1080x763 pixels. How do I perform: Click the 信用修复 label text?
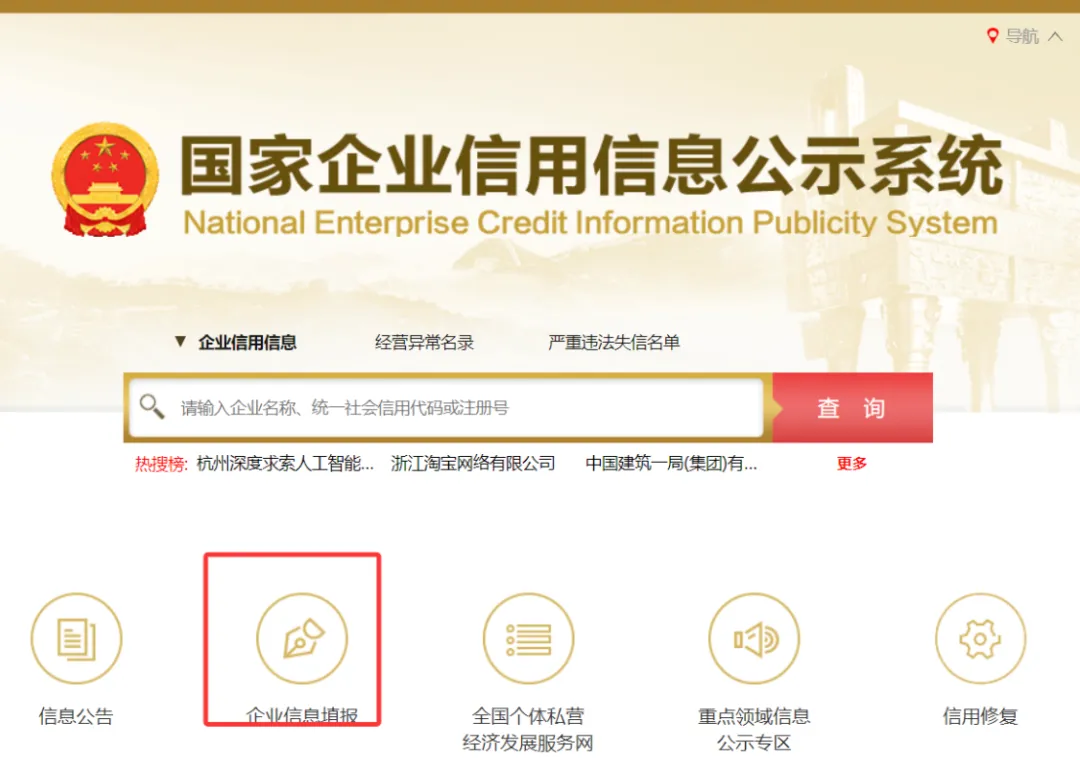pos(980,716)
